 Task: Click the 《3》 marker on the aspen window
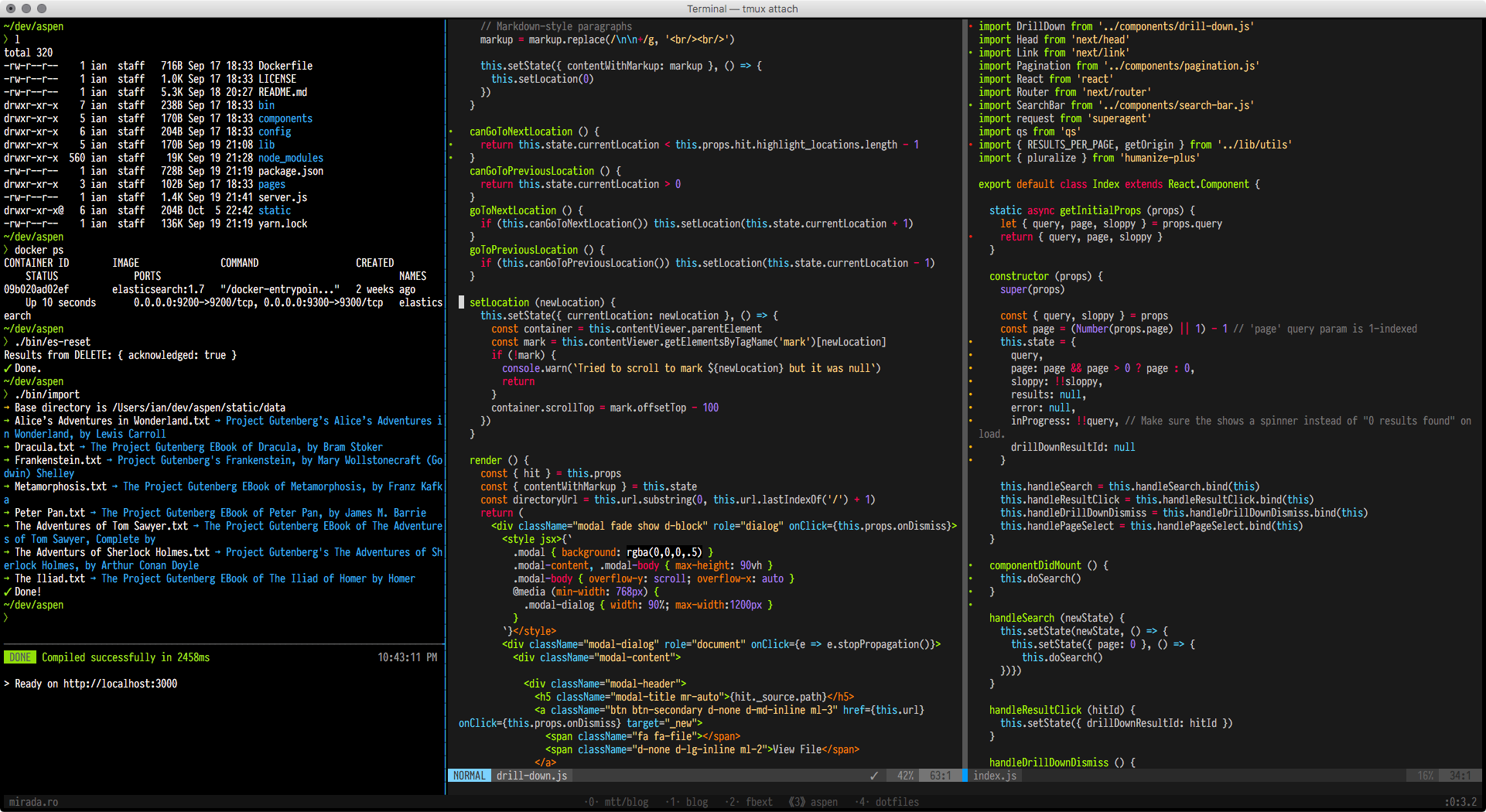796,802
